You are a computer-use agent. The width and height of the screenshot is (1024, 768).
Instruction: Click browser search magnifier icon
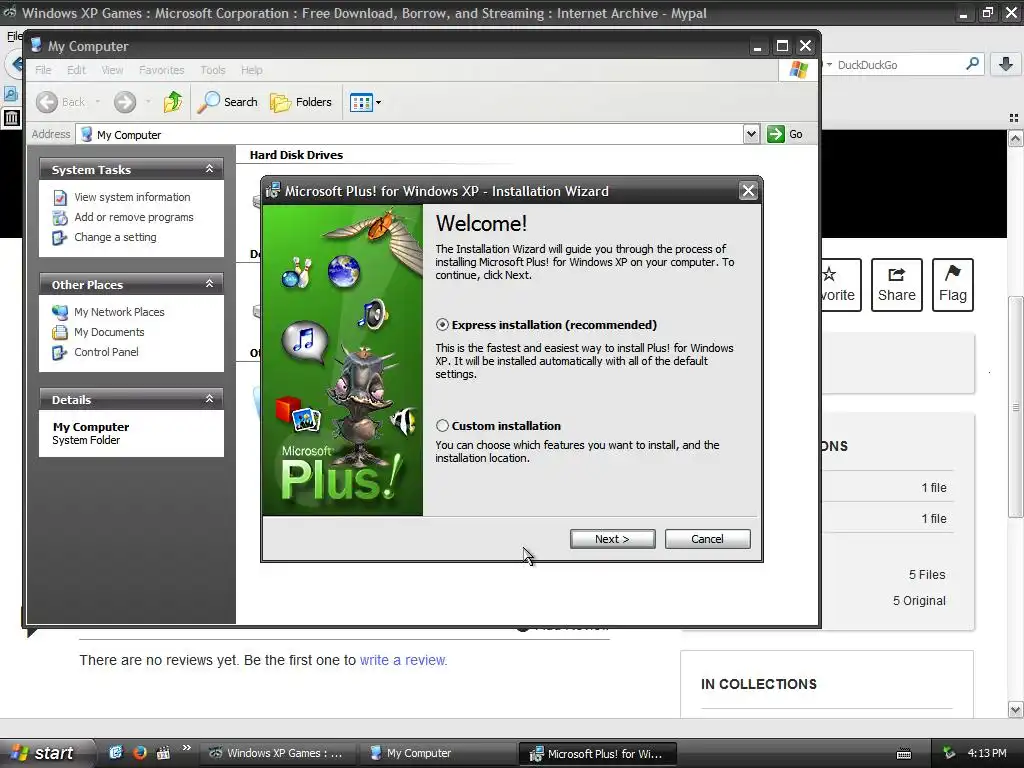(x=972, y=64)
